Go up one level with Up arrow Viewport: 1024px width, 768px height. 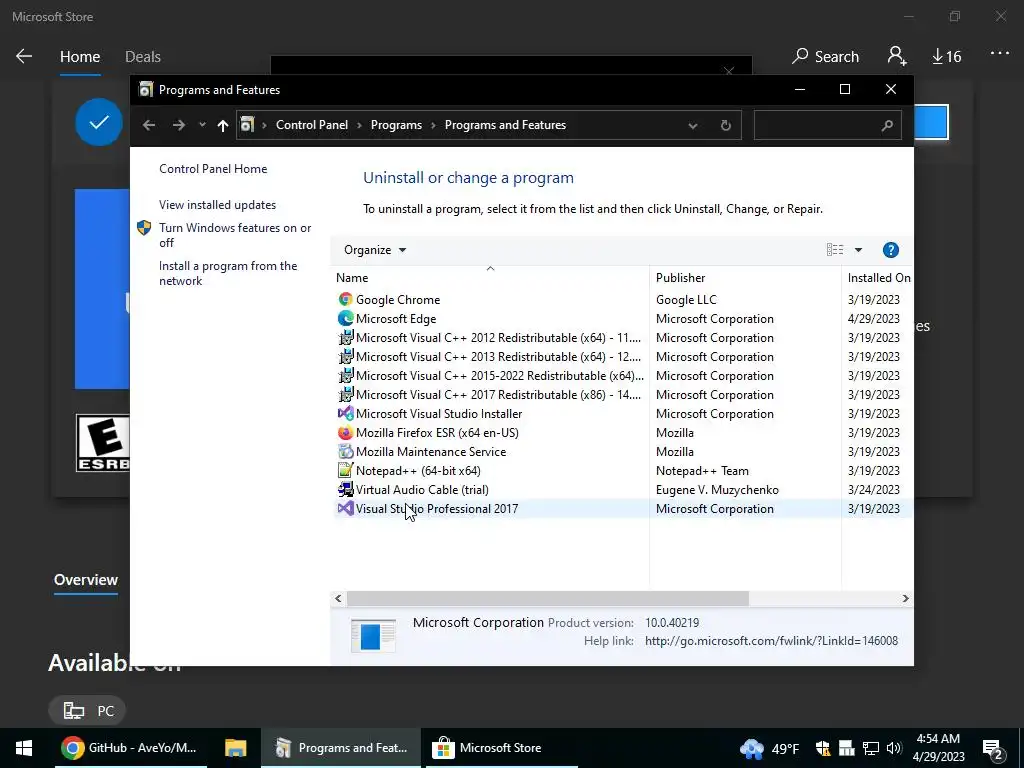click(x=223, y=125)
